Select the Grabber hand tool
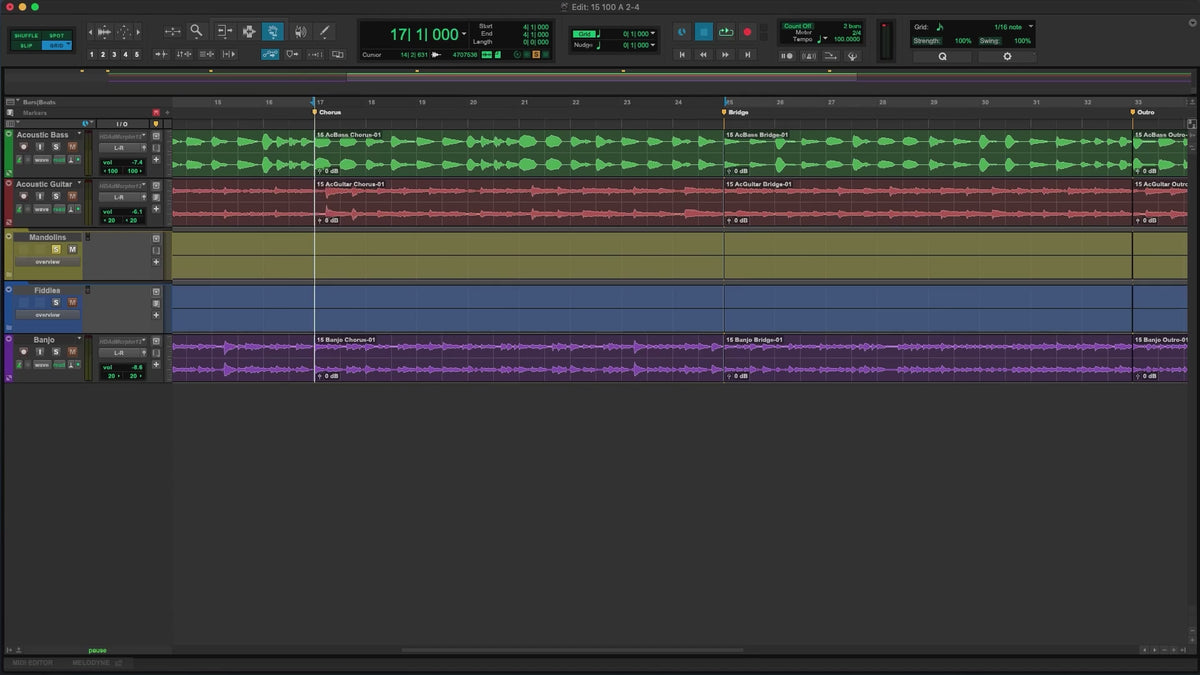This screenshot has width=1200, height=675. [x=272, y=31]
